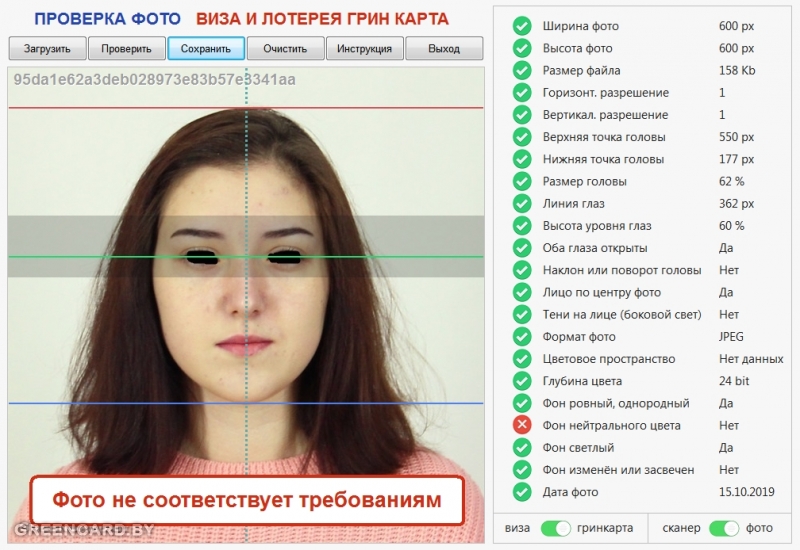Click the ПРОВЕРКА ФОТО heading
The height and width of the screenshot is (550, 800).
click(107, 19)
